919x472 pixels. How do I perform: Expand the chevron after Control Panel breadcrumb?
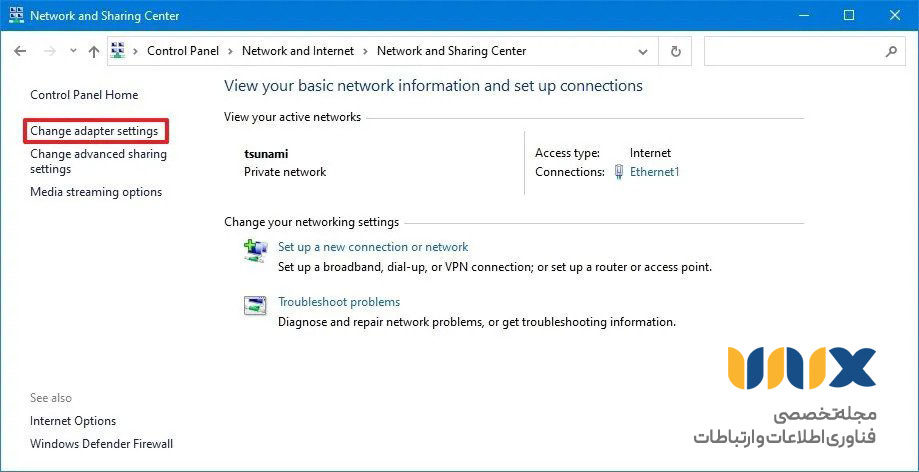click(230, 51)
